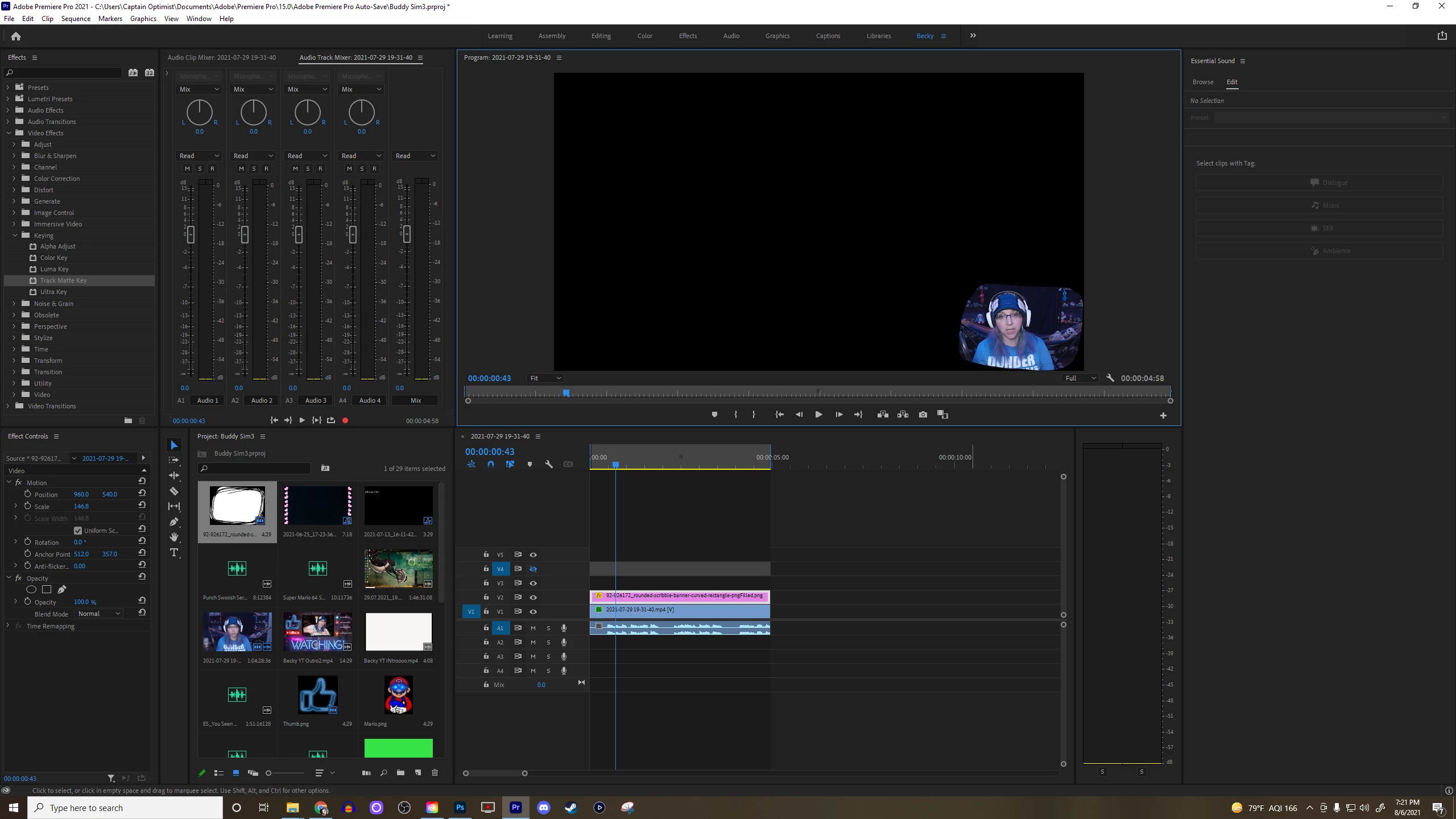Toggle V4 track output eye
Image resolution: width=1456 pixels, height=819 pixels.
533,569
